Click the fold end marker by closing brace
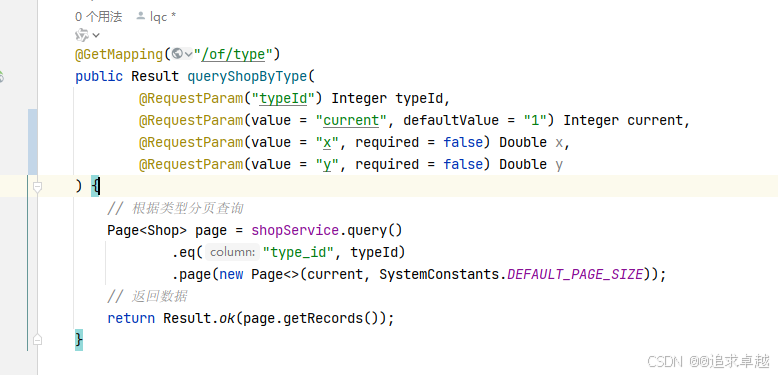This screenshot has width=778, height=375. pyautogui.click(x=37, y=340)
